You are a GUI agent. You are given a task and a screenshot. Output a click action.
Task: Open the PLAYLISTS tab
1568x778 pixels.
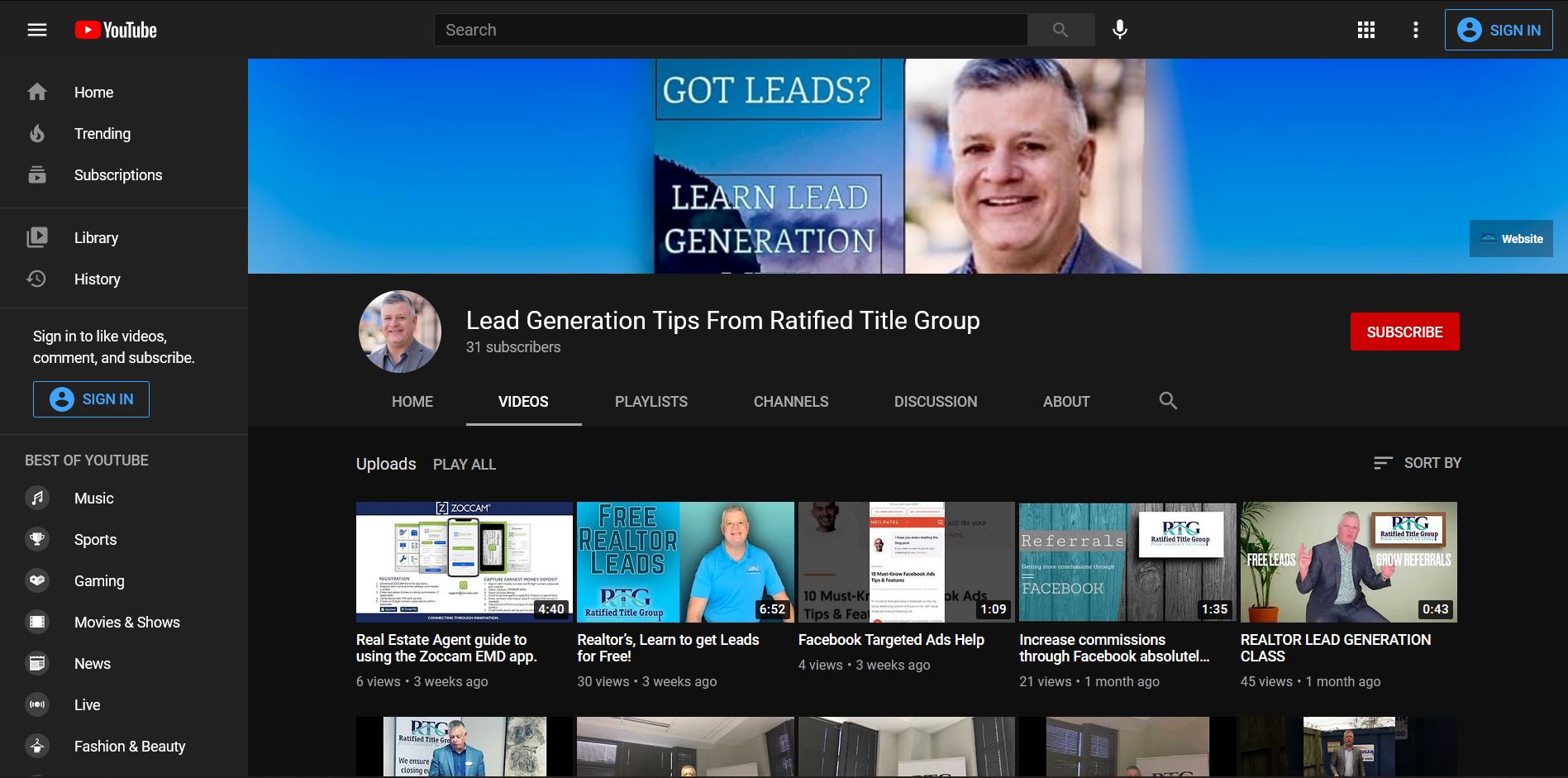tap(651, 402)
